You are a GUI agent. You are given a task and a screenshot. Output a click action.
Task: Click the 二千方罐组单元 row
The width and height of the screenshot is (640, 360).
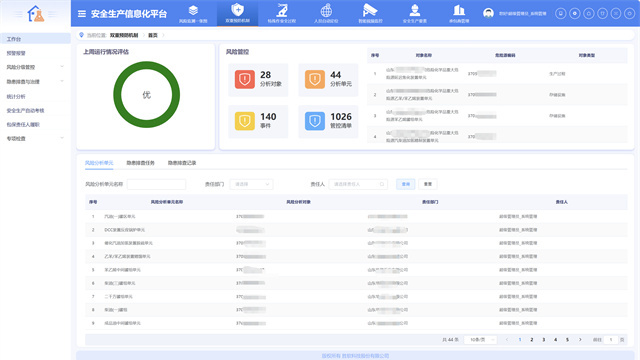tap(356, 296)
